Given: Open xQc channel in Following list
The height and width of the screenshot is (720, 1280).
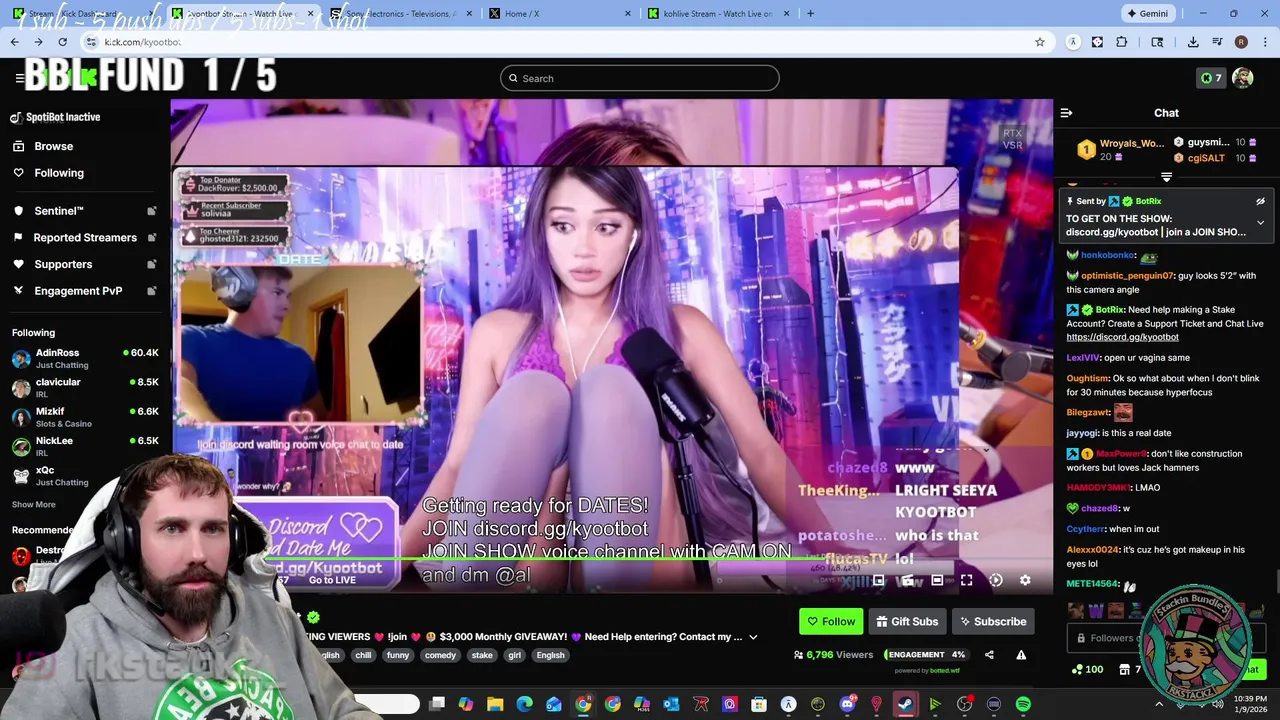Looking at the screenshot, I should pos(85,476).
